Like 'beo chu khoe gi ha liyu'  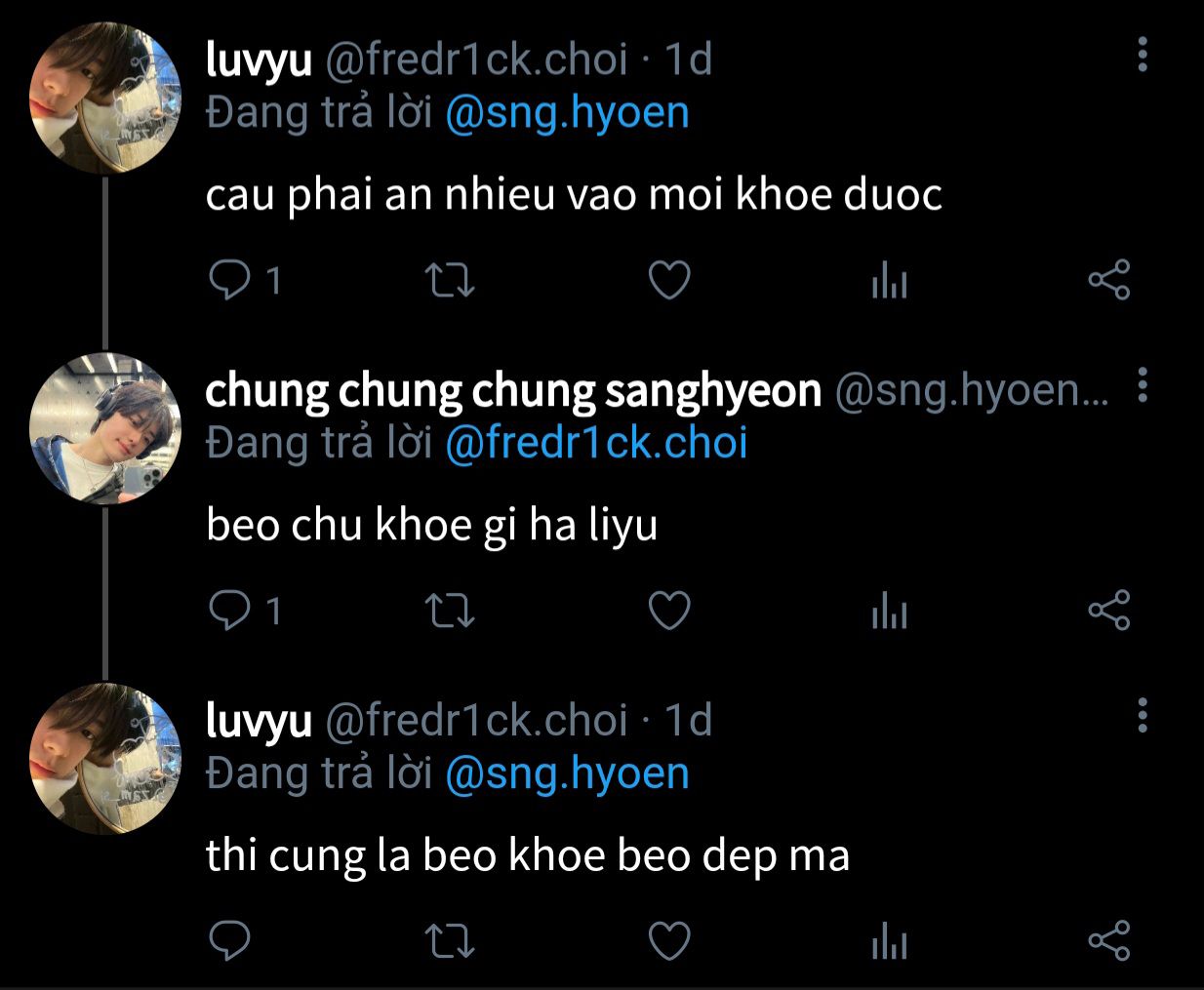pyautogui.click(x=669, y=612)
